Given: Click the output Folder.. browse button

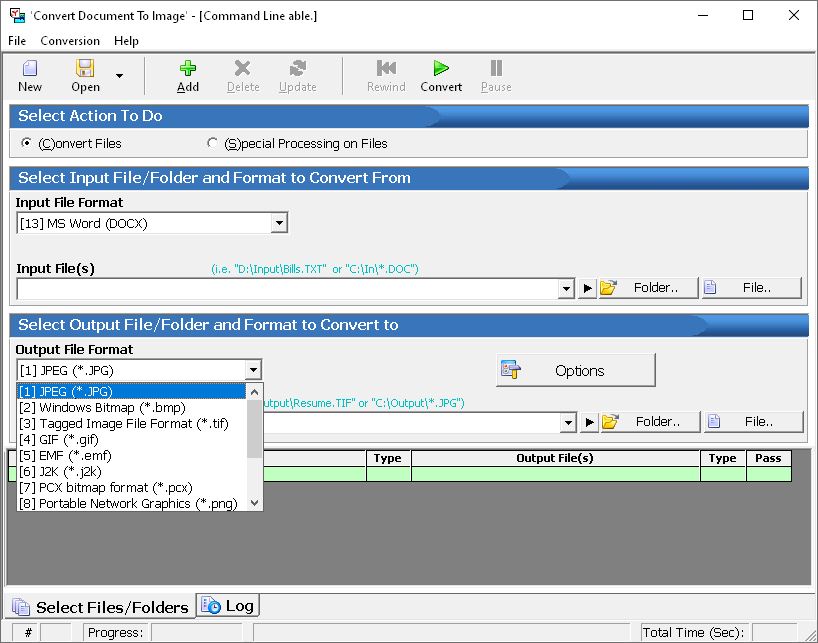Looking at the screenshot, I should pyautogui.click(x=649, y=422).
